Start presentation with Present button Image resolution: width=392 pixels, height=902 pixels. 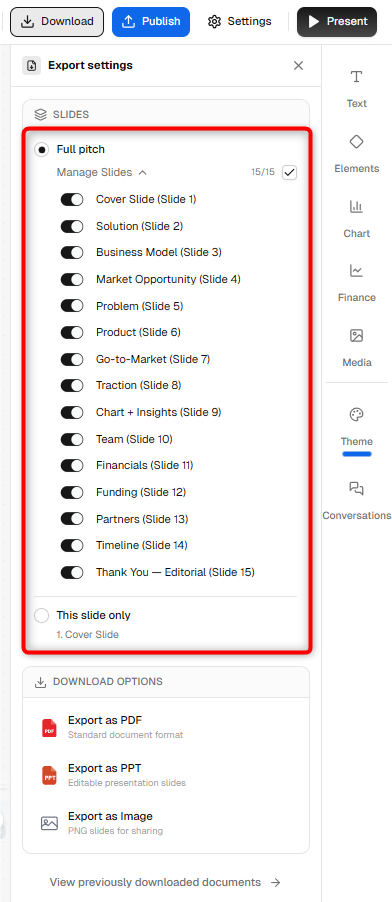[337, 22]
